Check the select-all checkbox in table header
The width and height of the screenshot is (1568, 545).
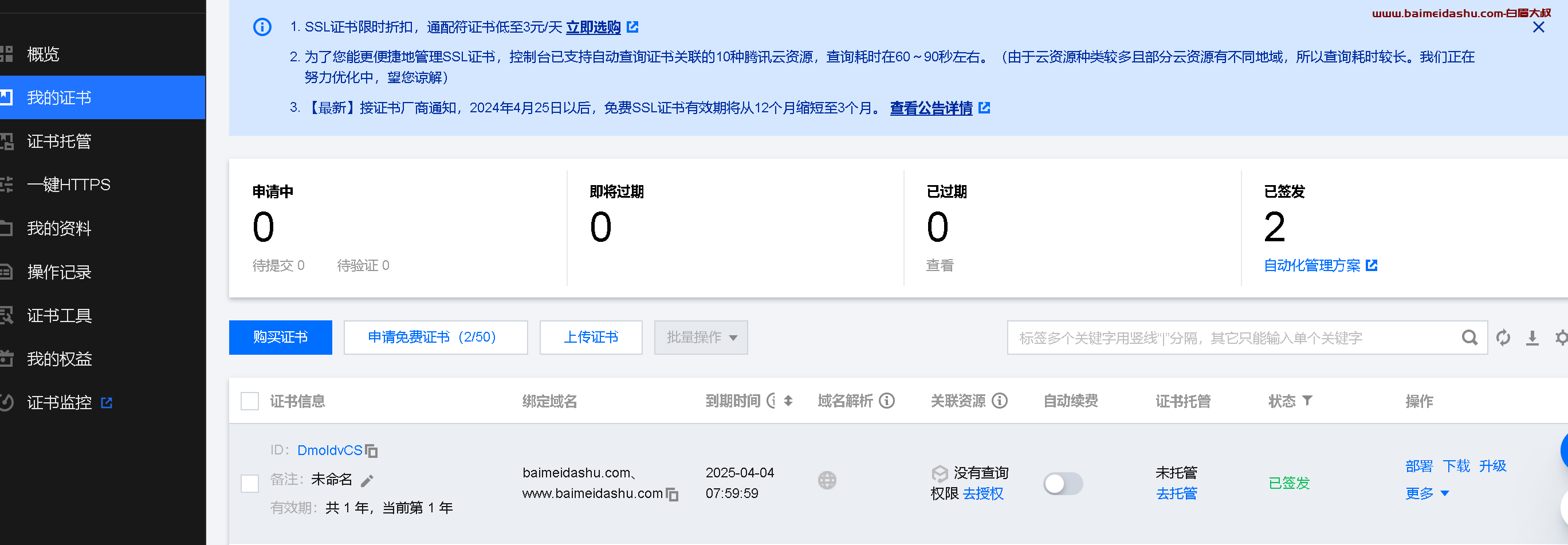coord(250,401)
